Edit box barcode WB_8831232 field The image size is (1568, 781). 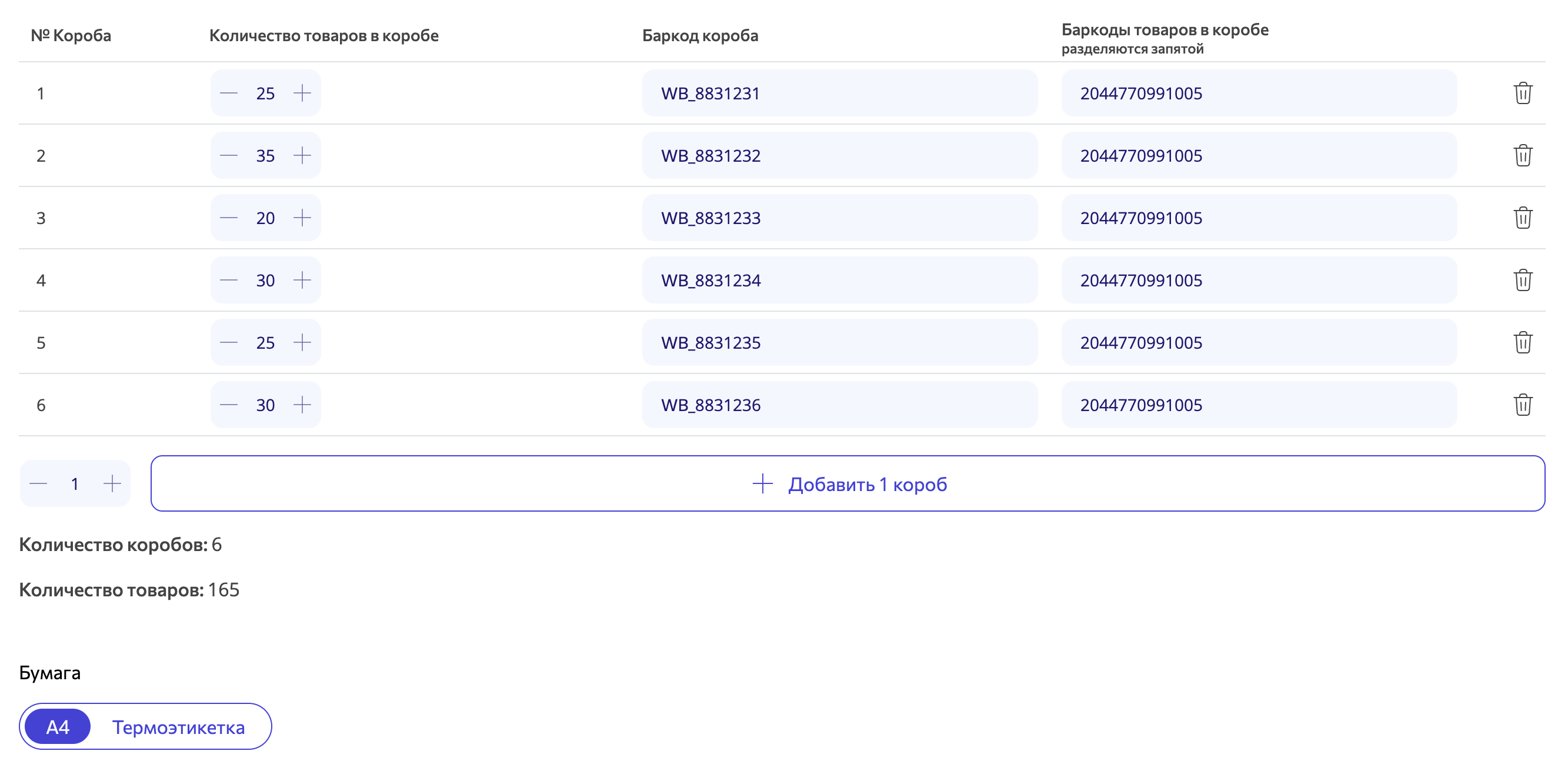[x=839, y=155]
